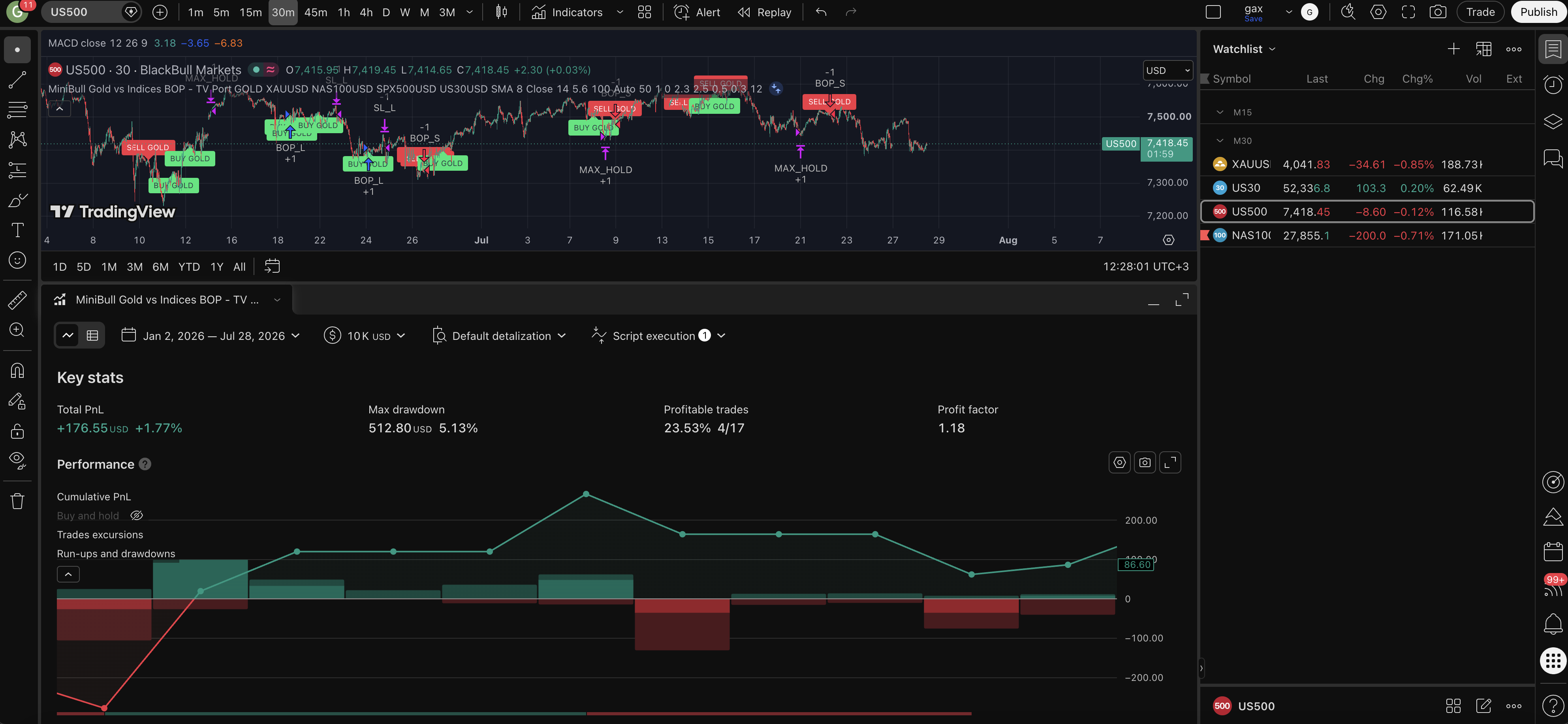The width and height of the screenshot is (1568, 724).
Task: Open indicator templates grid icon
Action: [x=645, y=12]
